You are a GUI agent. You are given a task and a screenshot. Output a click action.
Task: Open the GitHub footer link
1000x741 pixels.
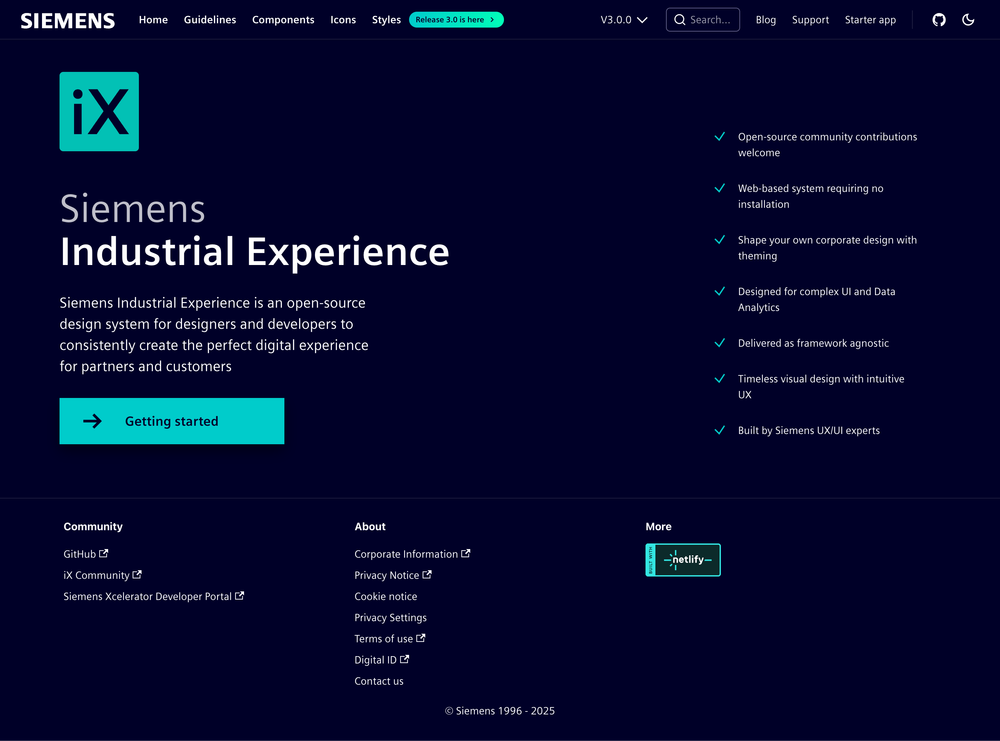click(85, 554)
